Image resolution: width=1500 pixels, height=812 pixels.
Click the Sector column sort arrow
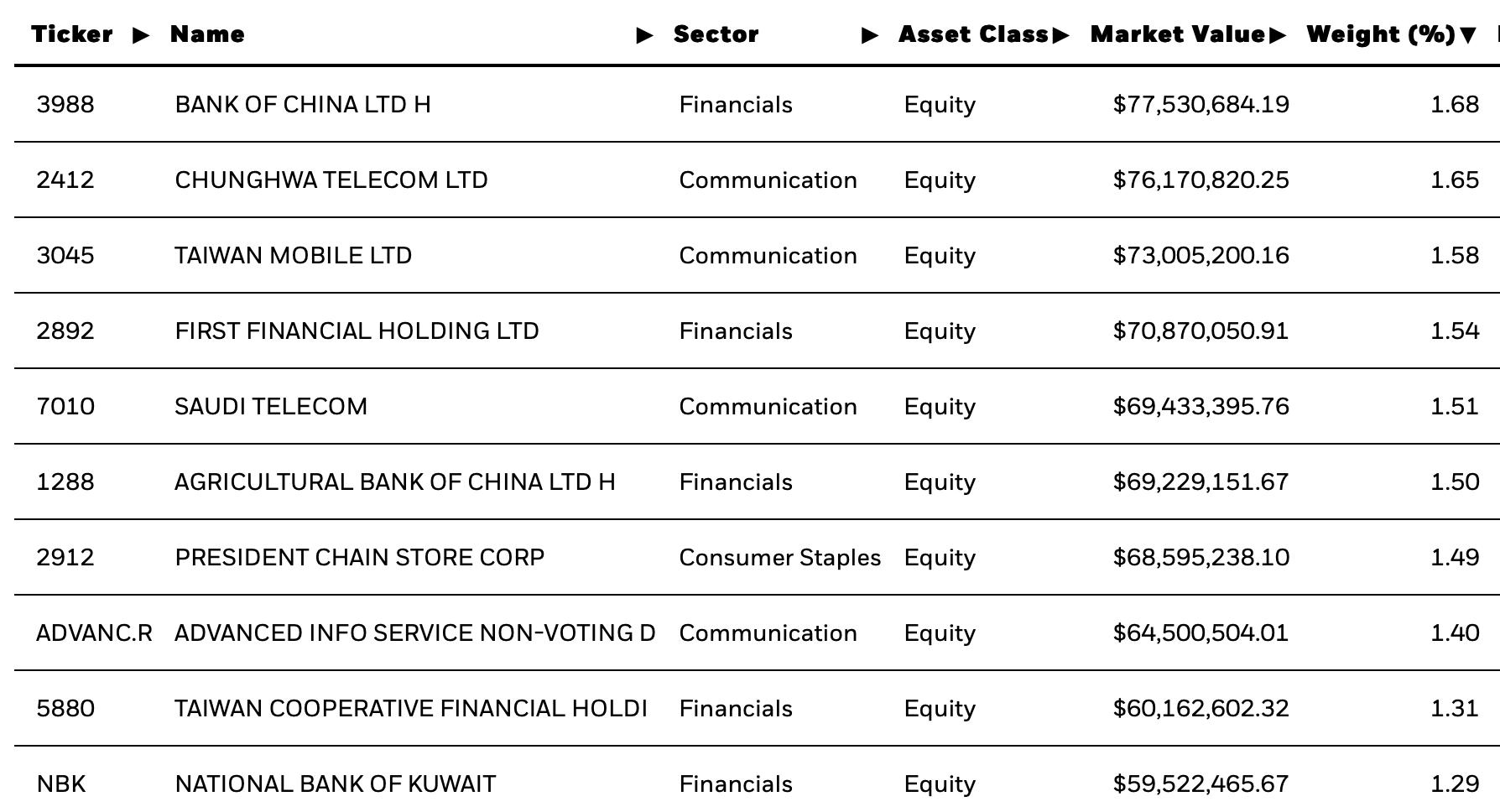tap(870, 35)
